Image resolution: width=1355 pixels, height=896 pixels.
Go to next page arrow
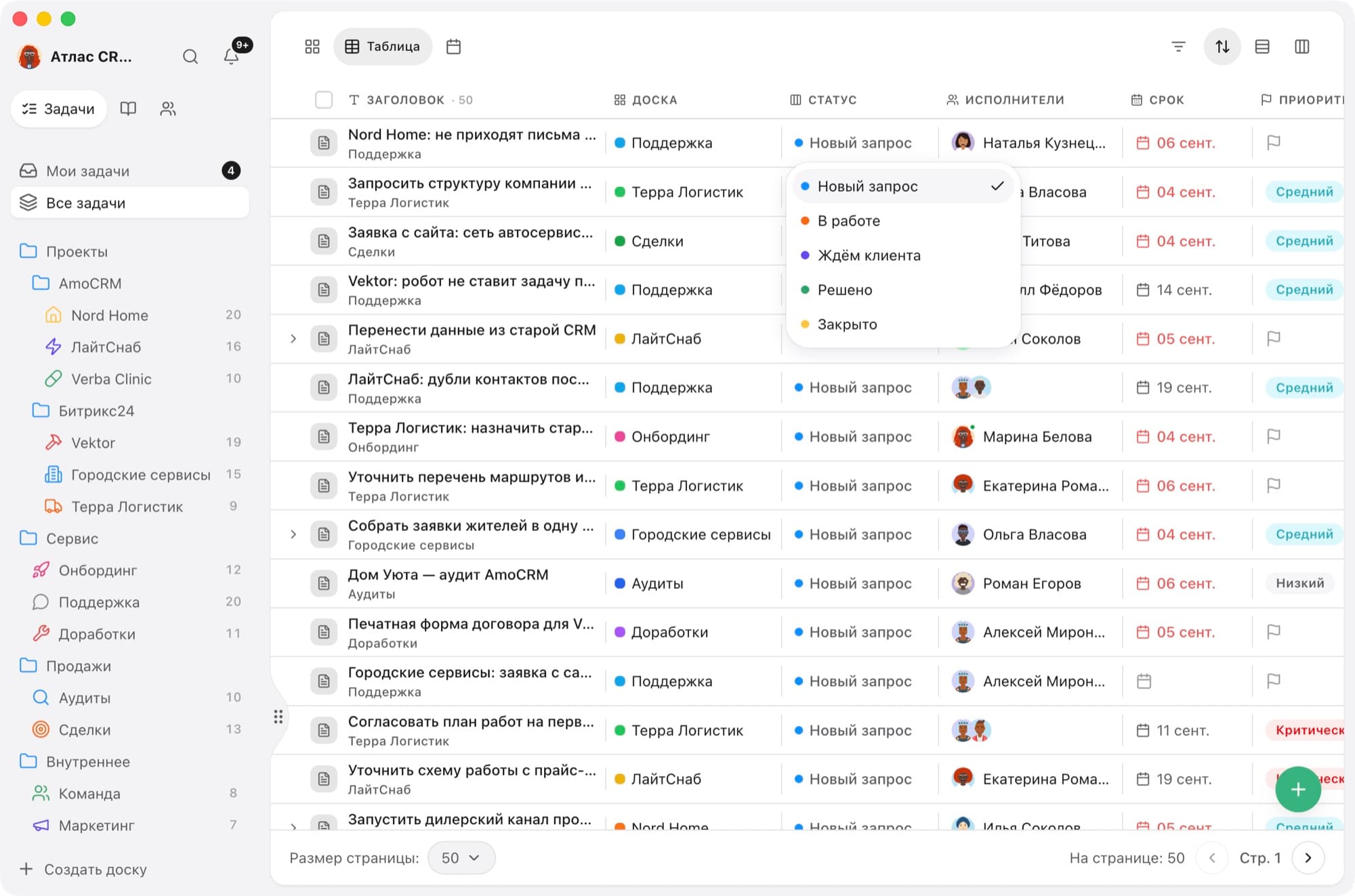pos(1308,858)
